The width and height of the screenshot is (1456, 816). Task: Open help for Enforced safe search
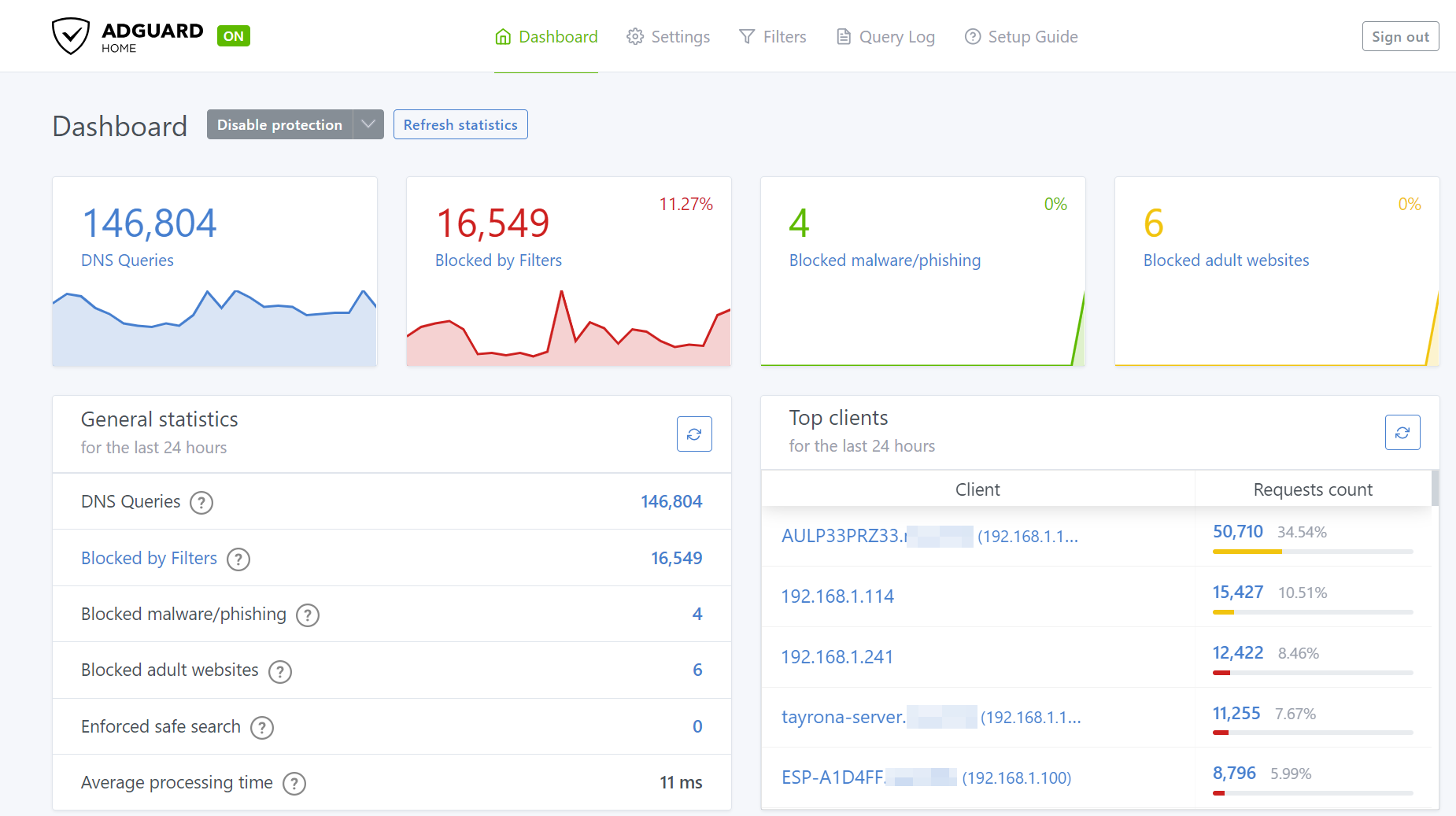coord(262,727)
